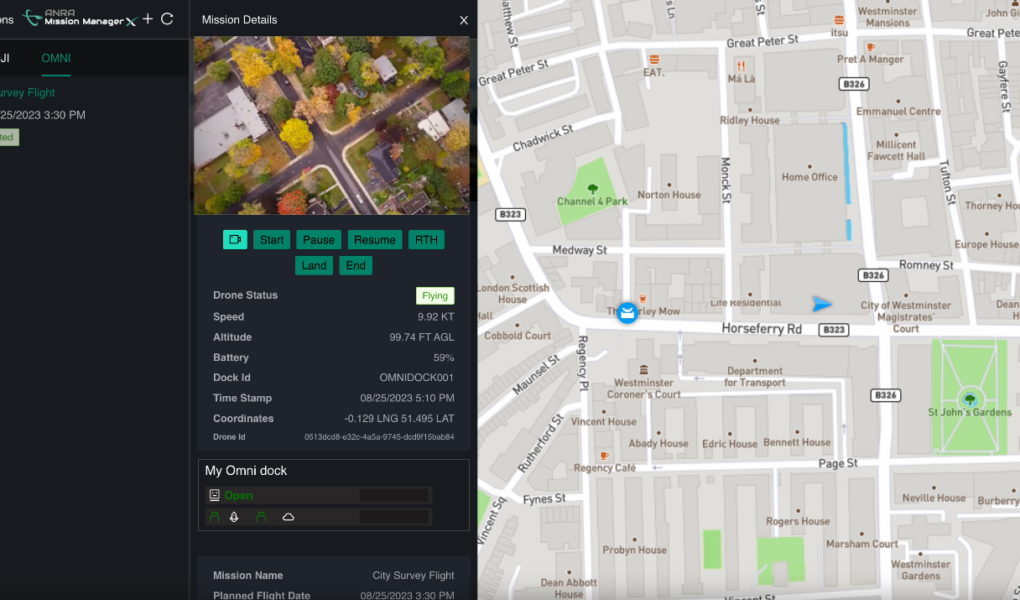Click the ANRA Mission Manager logo
The height and width of the screenshot is (600, 1020).
pos(78,18)
